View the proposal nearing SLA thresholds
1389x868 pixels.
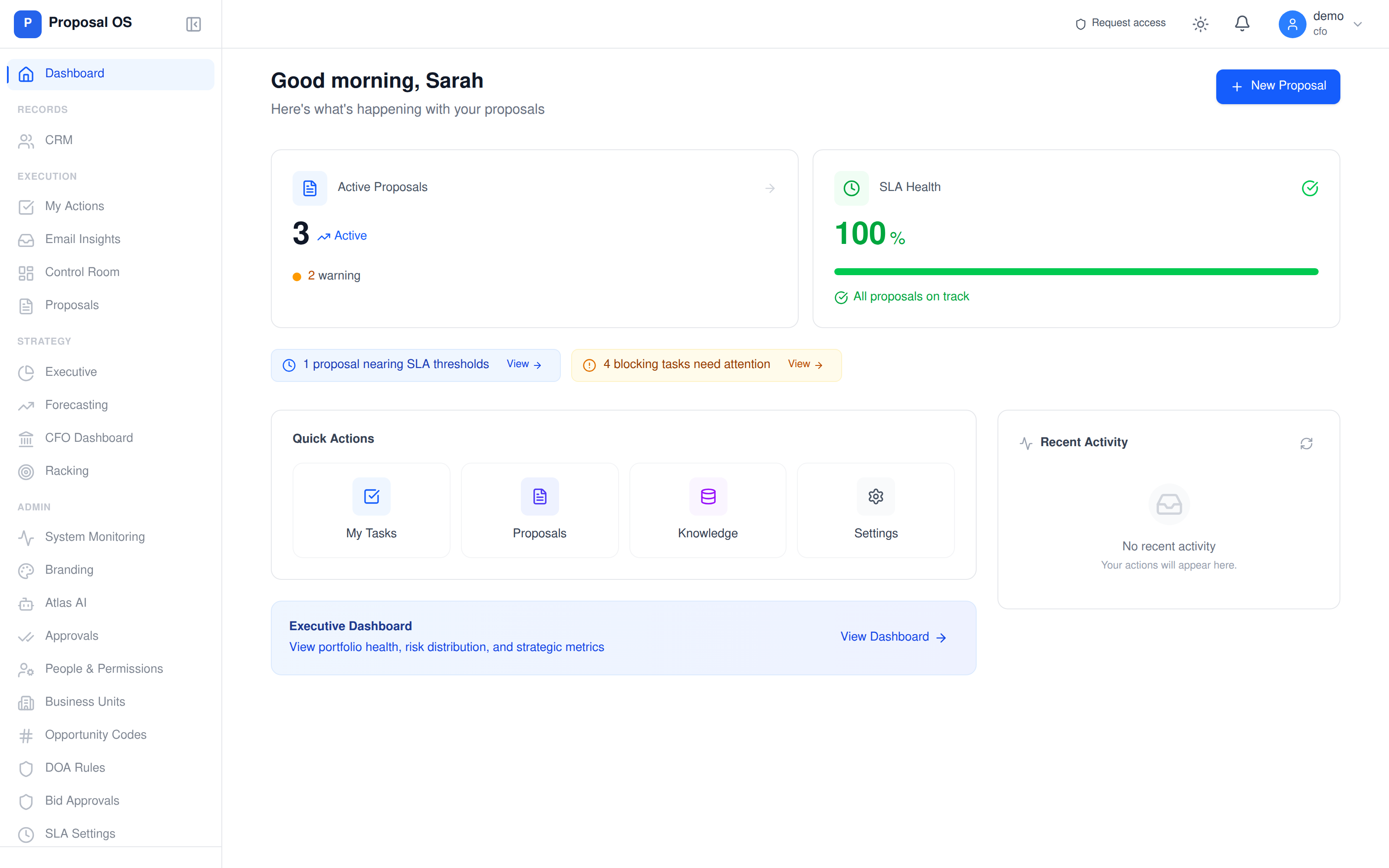point(523,364)
